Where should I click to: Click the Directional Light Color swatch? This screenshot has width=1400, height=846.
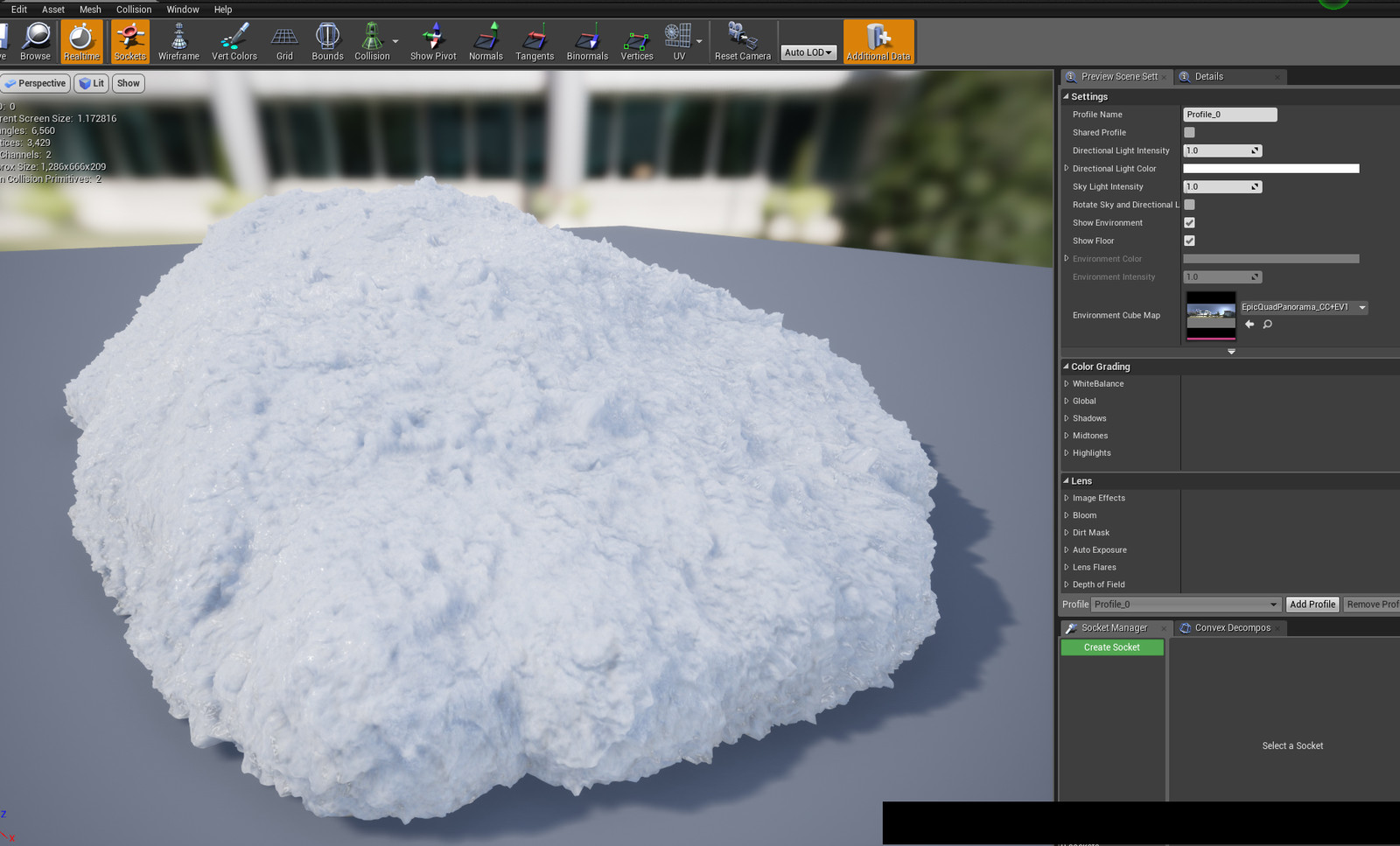1270,168
